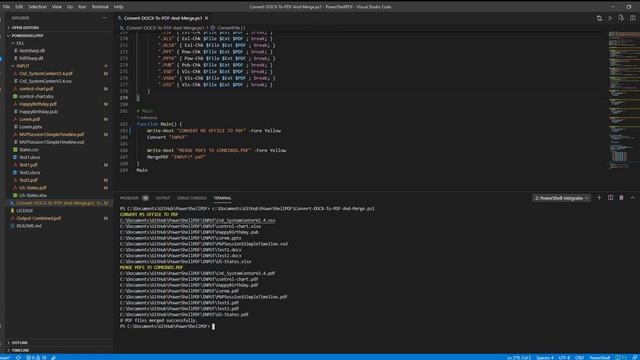The height and width of the screenshot is (360, 640).
Task: Change CRLF line ending in status bar
Action: tap(579, 357)
